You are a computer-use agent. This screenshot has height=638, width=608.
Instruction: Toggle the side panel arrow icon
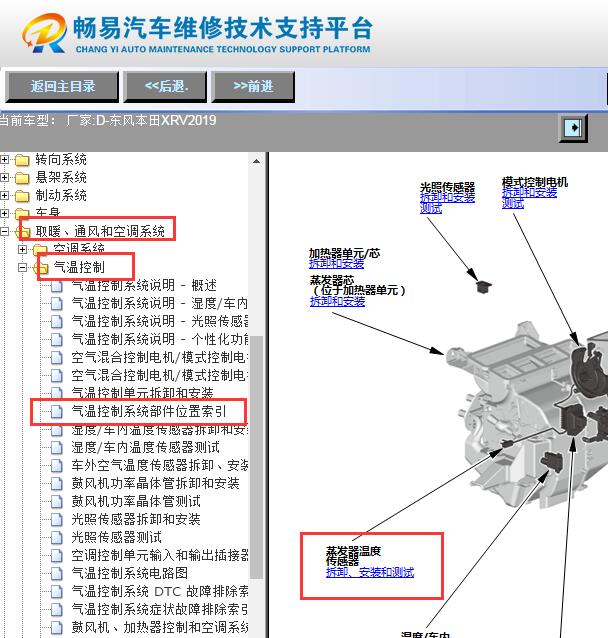[573, 128]
